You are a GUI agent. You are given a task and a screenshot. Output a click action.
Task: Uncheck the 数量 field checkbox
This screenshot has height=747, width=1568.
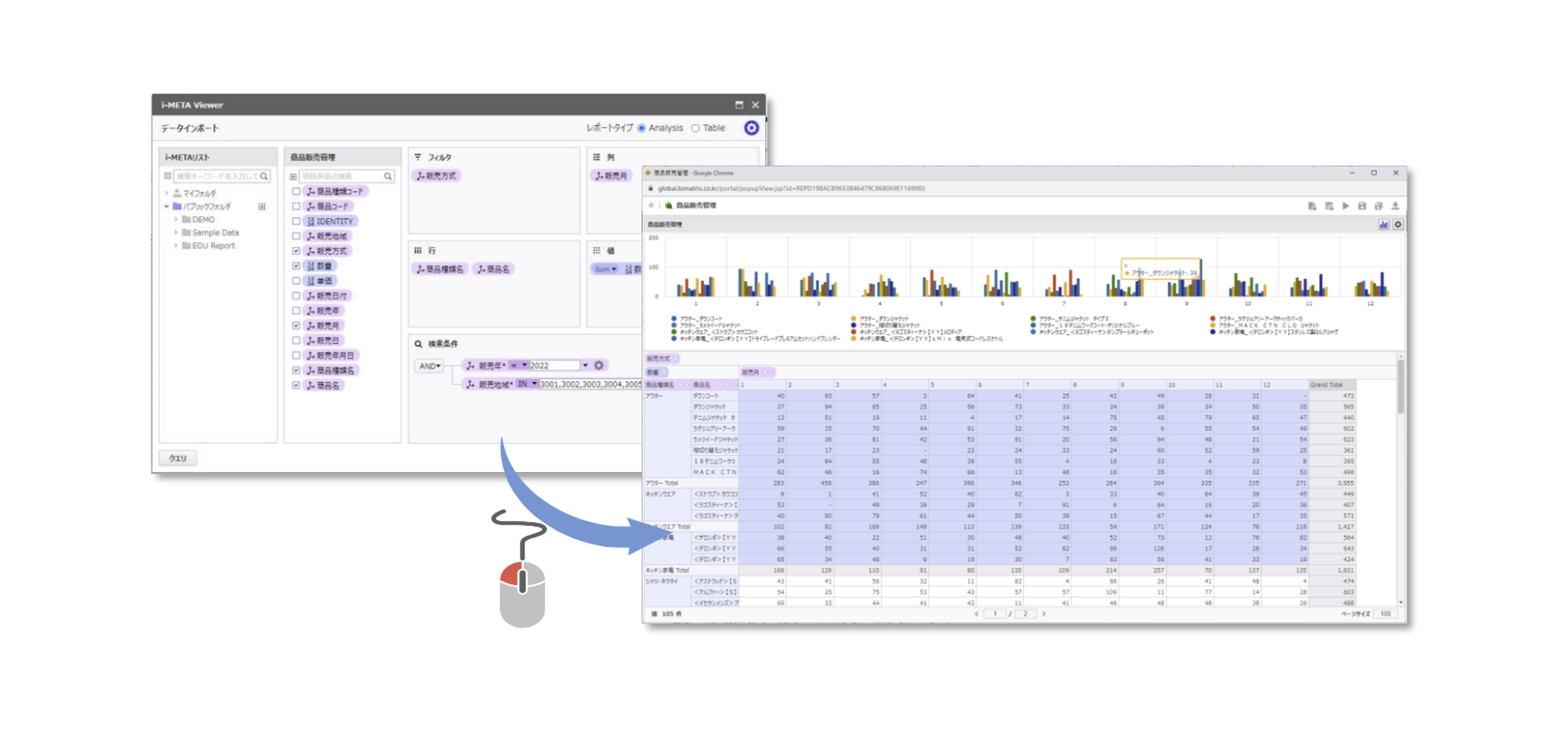tap(296, 266)
